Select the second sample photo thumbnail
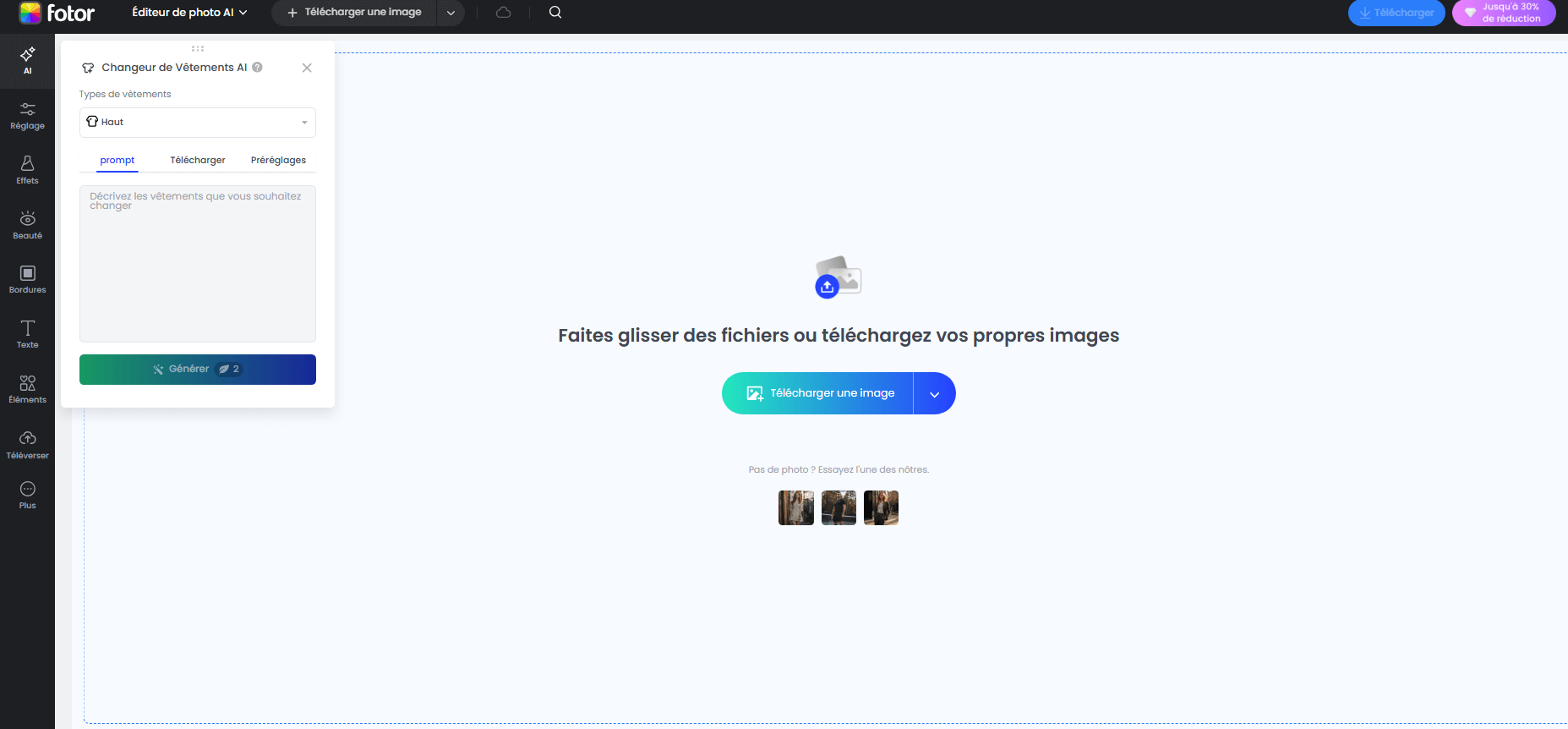The image size is (1568, 729). point(839,508)
